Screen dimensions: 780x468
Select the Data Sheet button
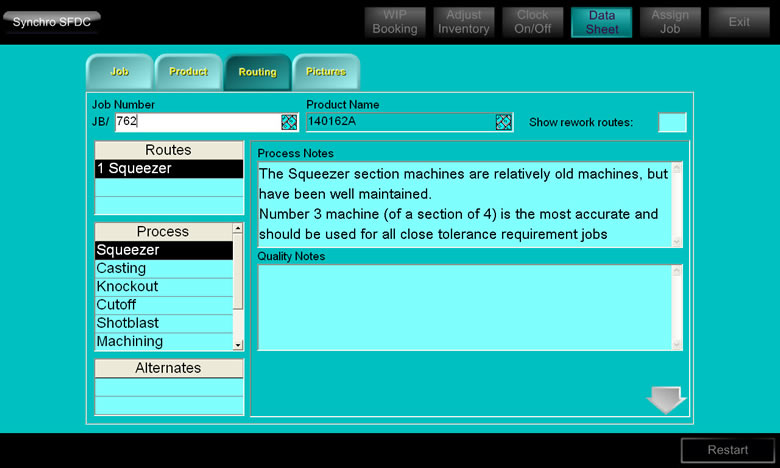coord(601,22)
